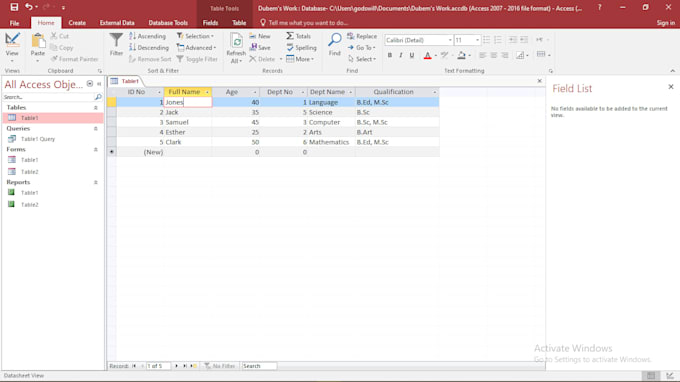This screenshot has height=382, width=680.
Task: Align text right in ribbon
Action: [505, 55]
